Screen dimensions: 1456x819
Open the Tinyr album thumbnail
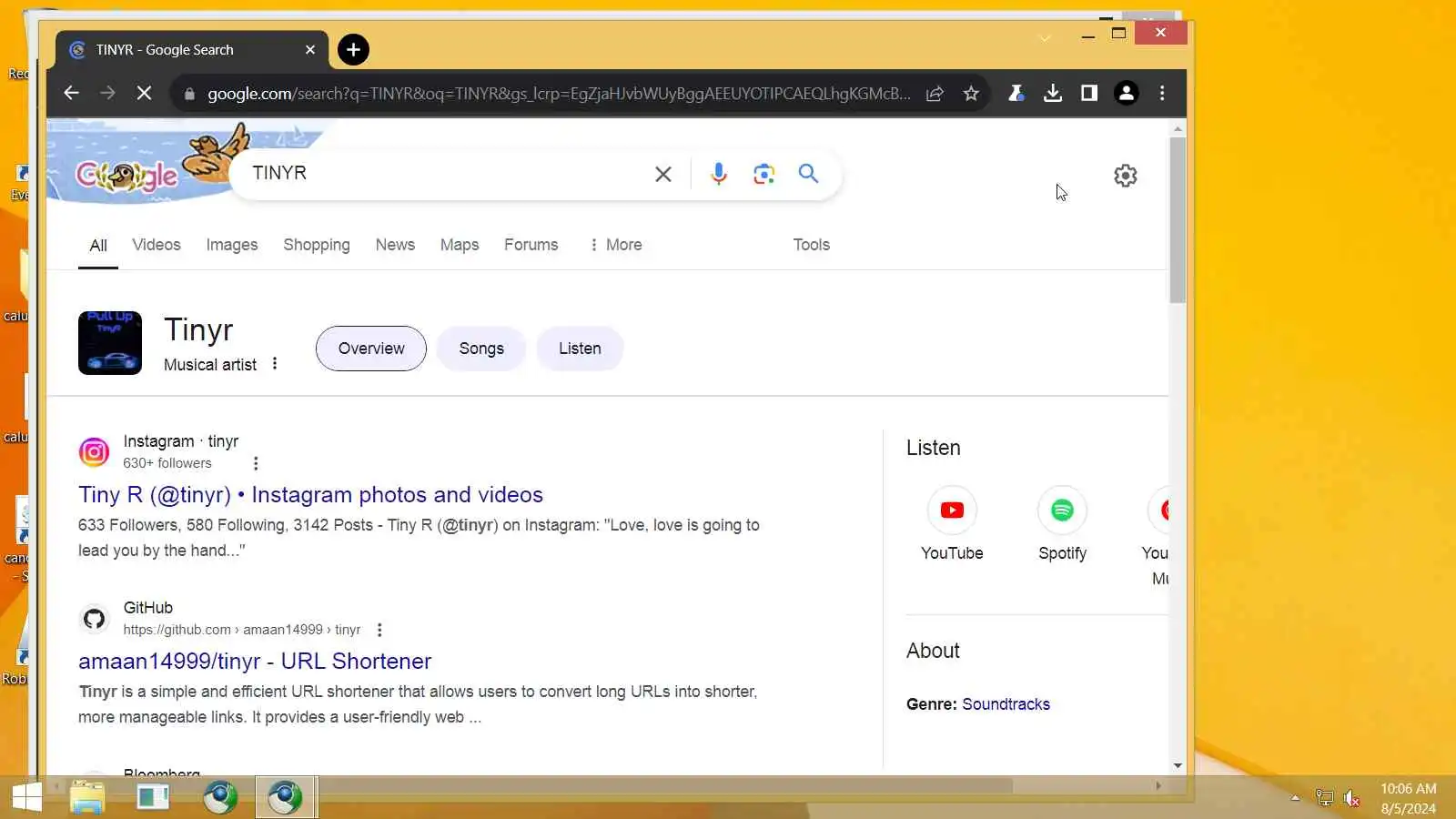click(x=110, y=343)
